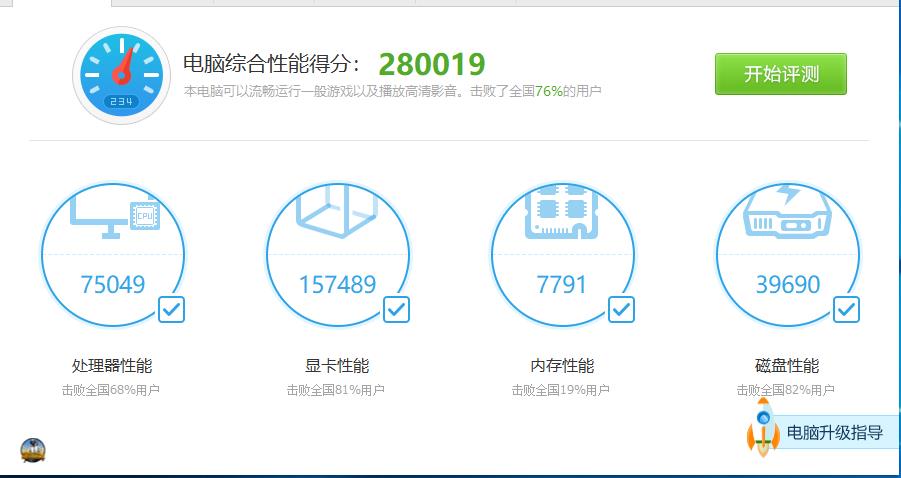Toggle the checkbox for 磁盘性能
Viewport: 901px width, 478px height.
pos(846,309)
